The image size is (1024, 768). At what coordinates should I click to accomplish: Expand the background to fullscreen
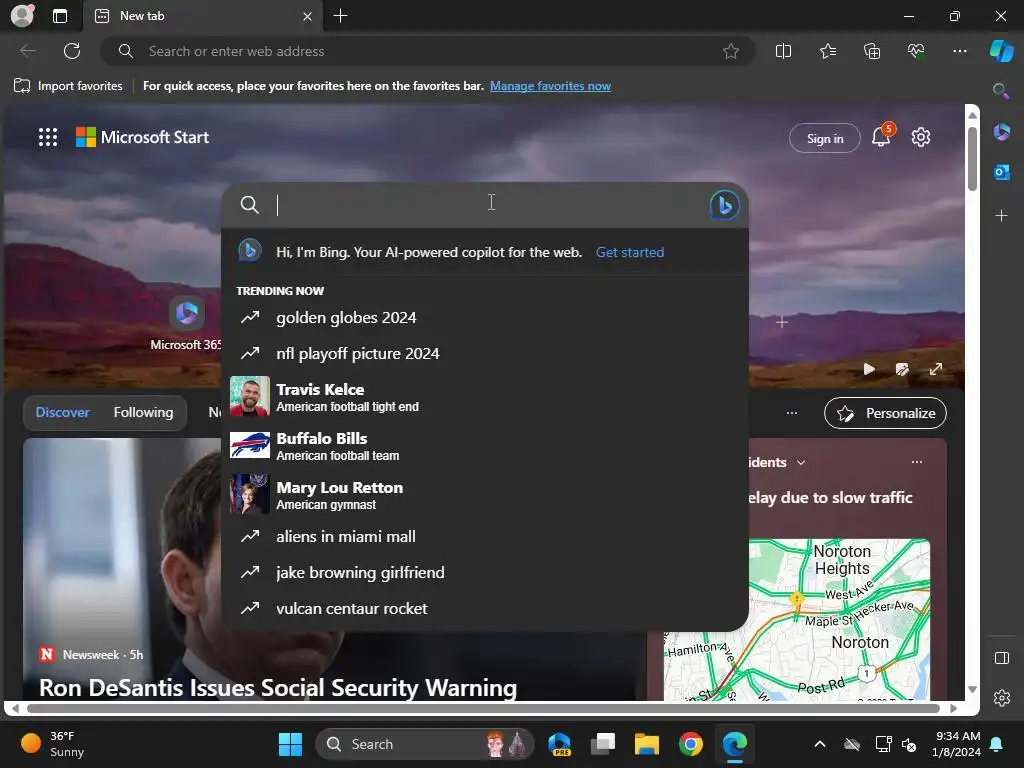click(936, 369)
